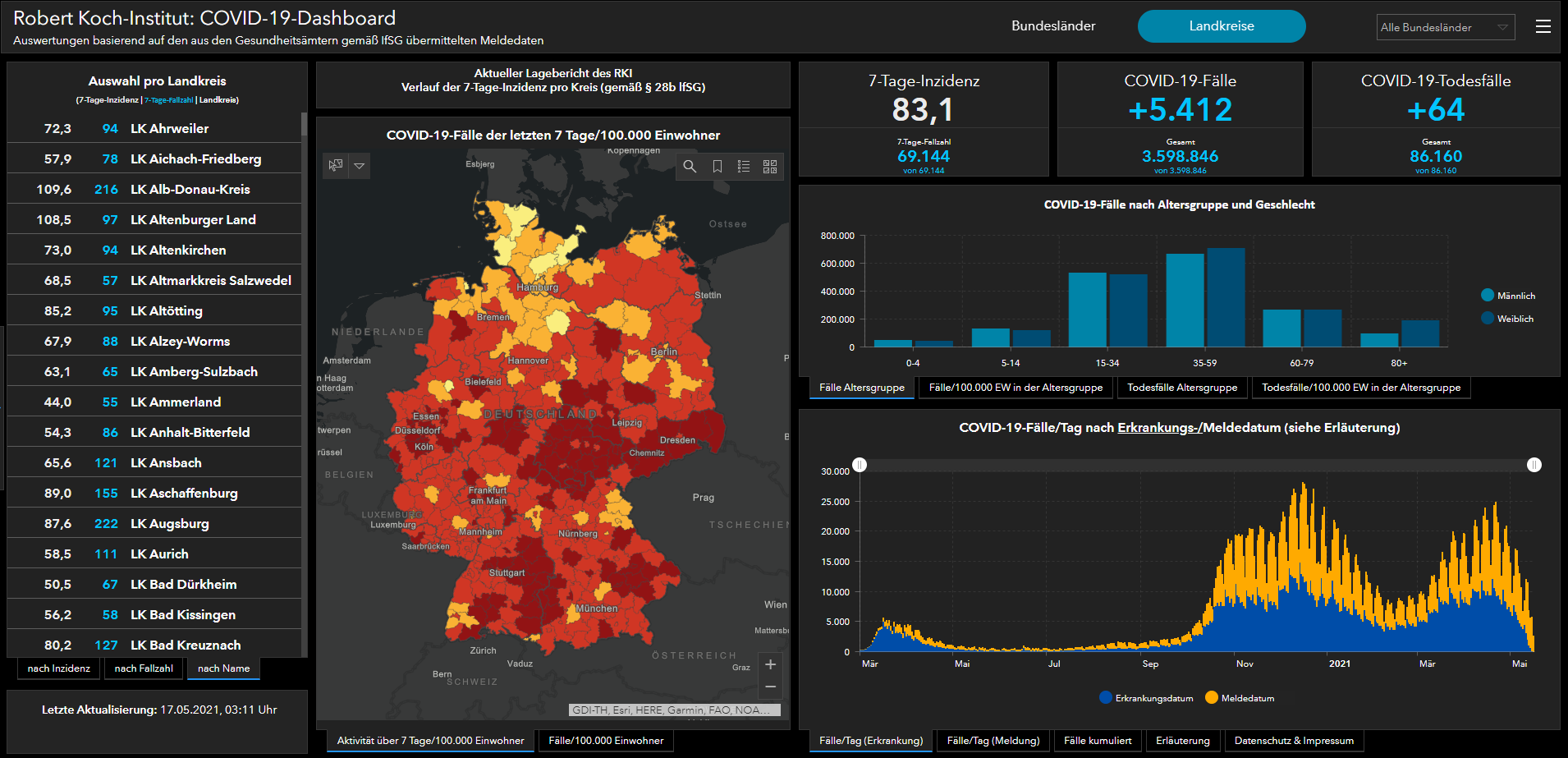Expand the Alle Bundesländer dropdown
The height and width of the screenshot is (758, 1568).
pos(1445,27)
